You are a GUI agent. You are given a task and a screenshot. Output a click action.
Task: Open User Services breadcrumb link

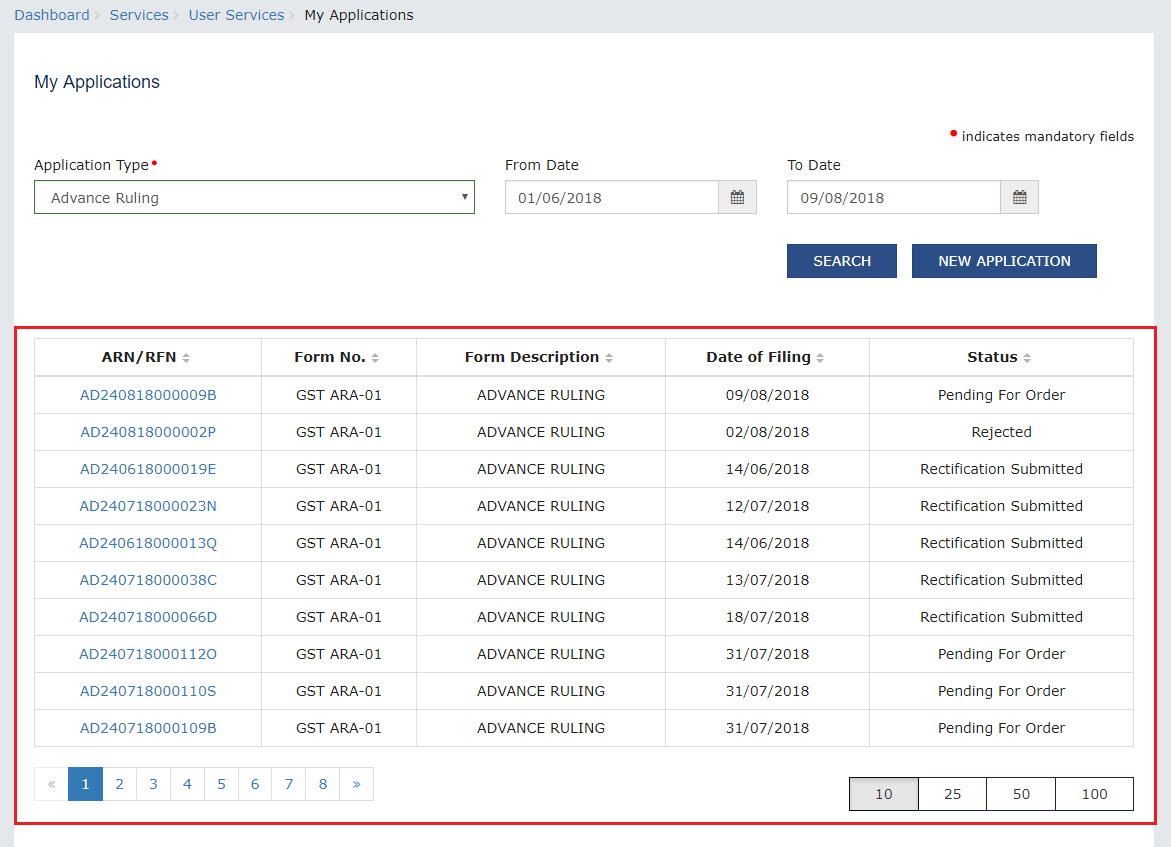[x=236, y=15]
